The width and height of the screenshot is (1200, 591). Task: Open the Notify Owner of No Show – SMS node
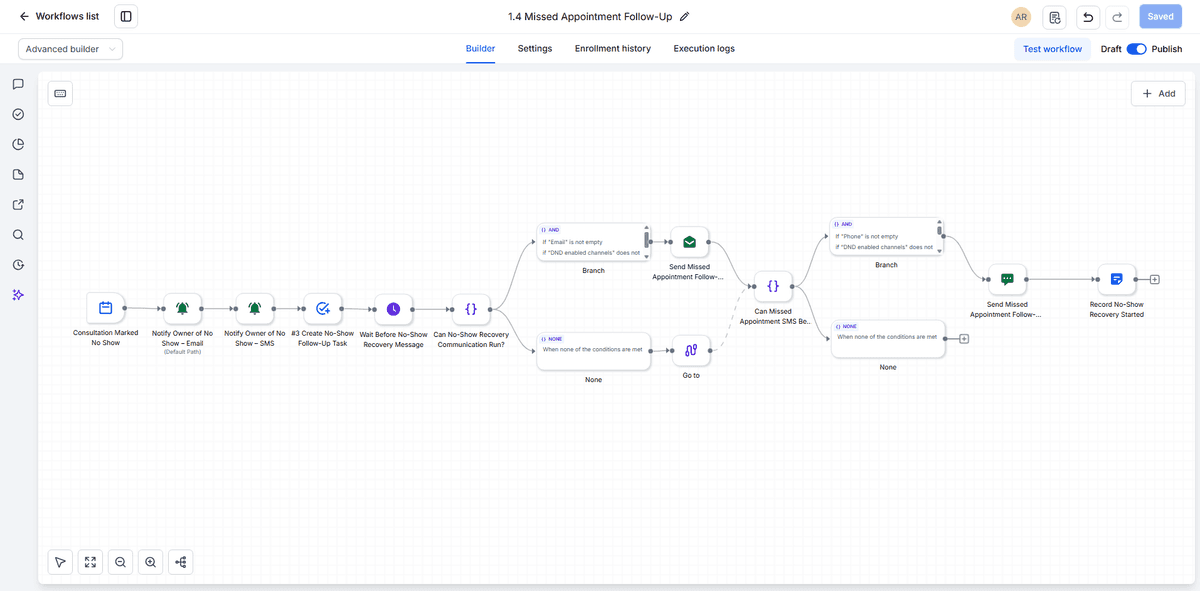pos(254,309)
